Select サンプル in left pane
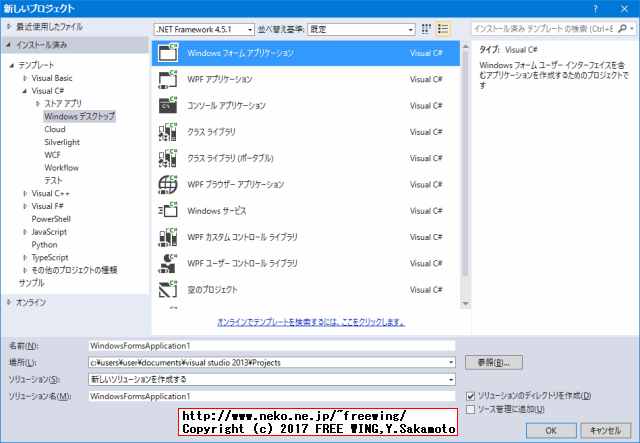 click(31, 283)
